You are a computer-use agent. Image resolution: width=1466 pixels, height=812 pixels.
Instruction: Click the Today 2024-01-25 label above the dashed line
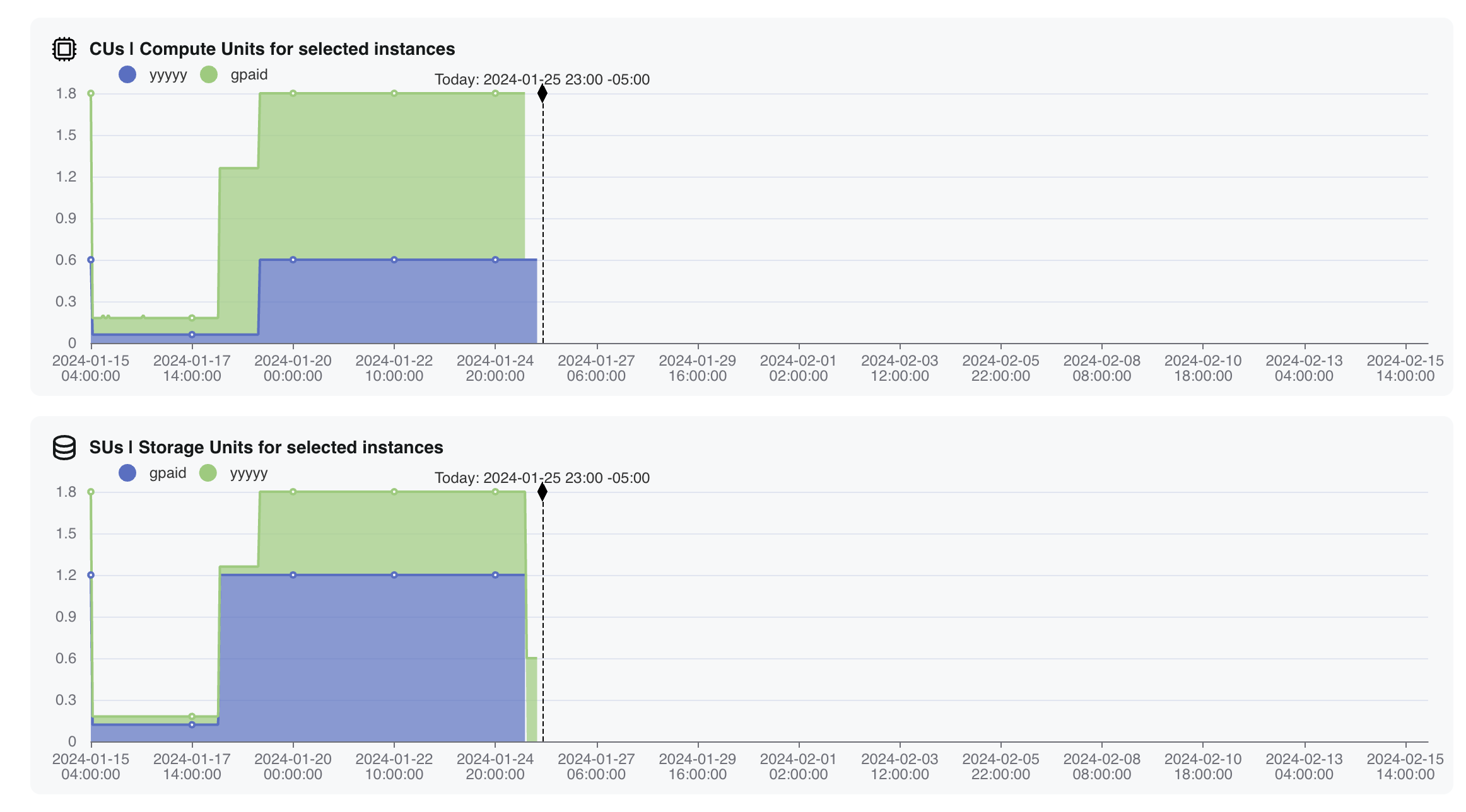542,79
